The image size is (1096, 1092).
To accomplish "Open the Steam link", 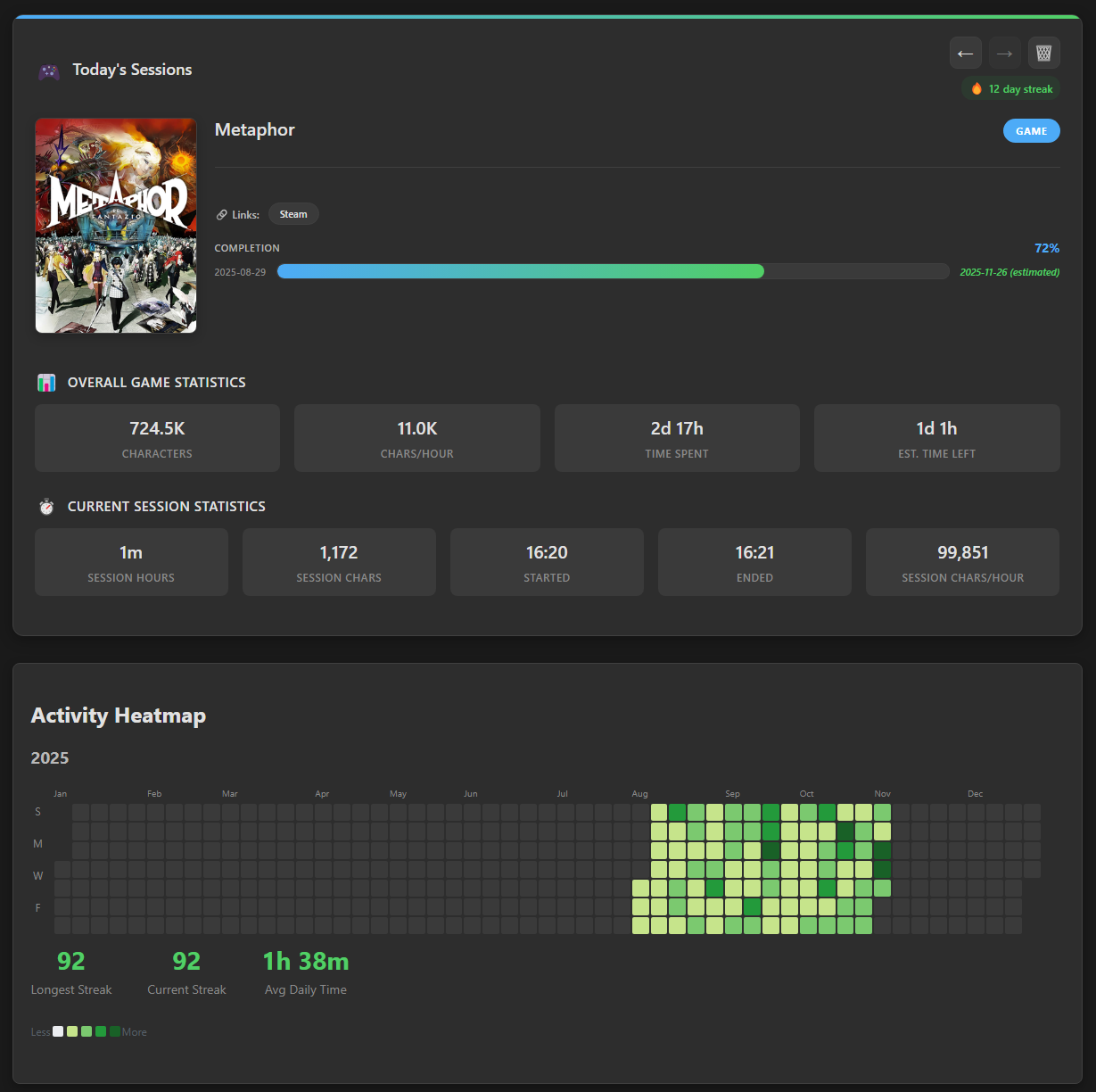I will 293,213.
